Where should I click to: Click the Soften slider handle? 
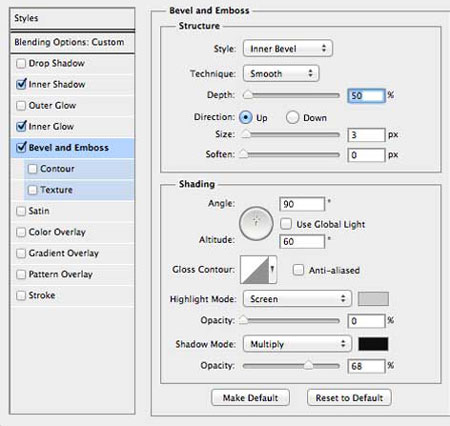[244, 154]
